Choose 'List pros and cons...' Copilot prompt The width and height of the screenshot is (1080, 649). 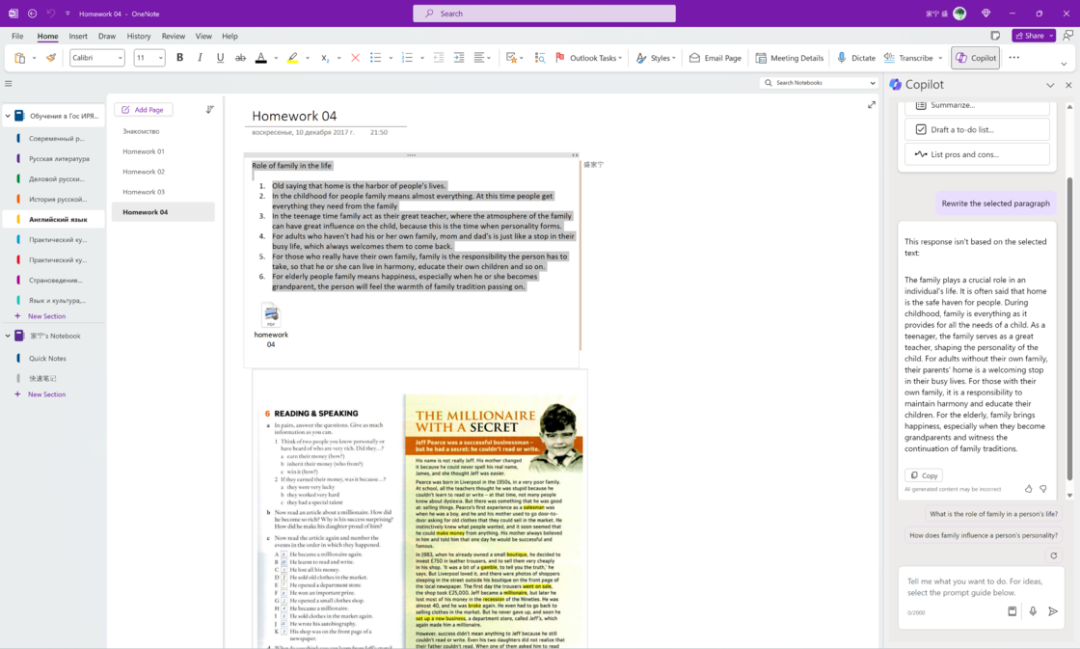pos(977,154)
